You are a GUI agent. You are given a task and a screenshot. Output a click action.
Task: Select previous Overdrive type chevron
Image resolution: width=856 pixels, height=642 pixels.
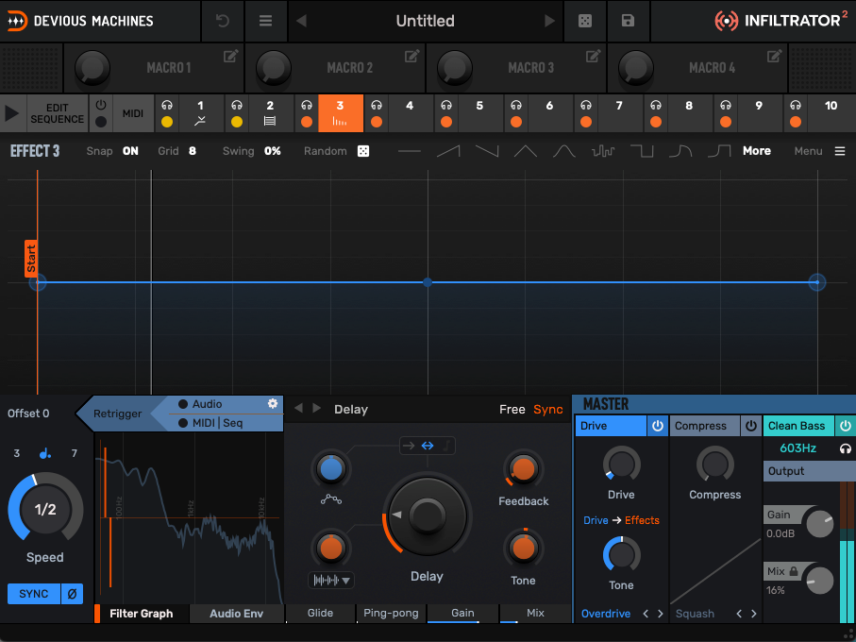pos(645,614)
